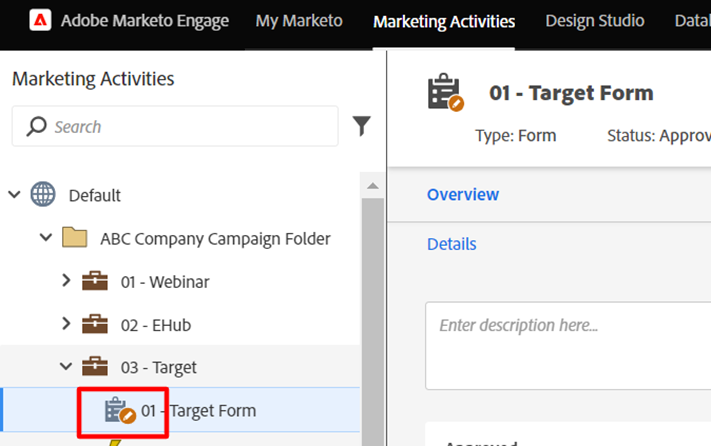711x446 pixels.
Task: Expand the 02 - EHub program
Action: [x=66, y=324]
